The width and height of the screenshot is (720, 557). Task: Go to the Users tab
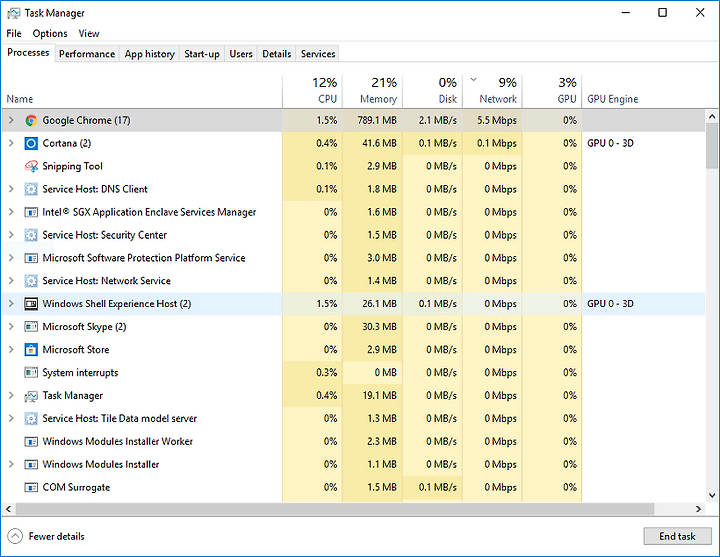tap(241, 54)
